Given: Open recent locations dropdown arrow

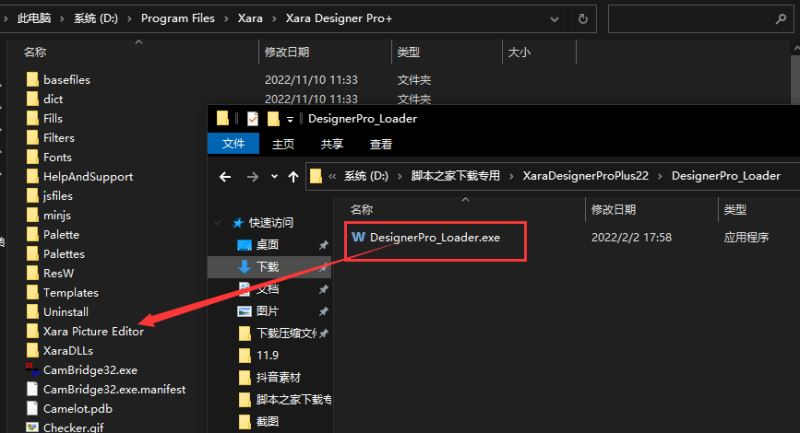Looking at the screenshot, I should [x=274, y=177].
